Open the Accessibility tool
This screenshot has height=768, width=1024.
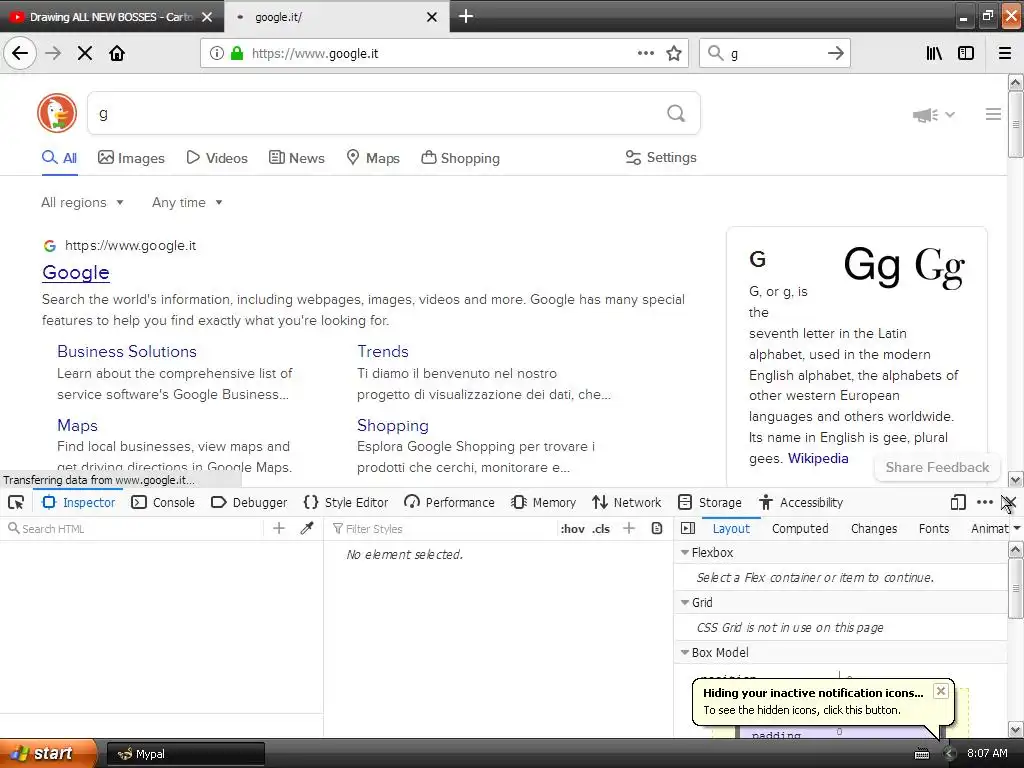point(801,502)
